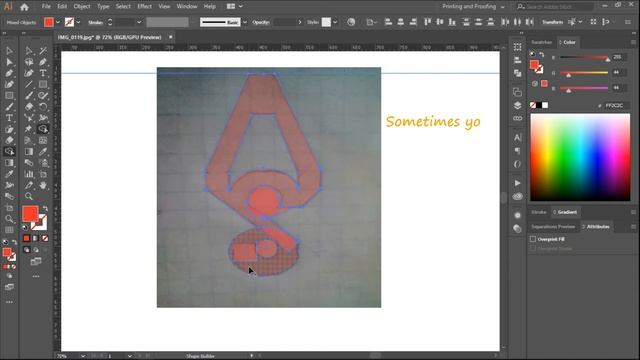
Task: Click the Opacity label in control bar
Action: click(261, 22)
